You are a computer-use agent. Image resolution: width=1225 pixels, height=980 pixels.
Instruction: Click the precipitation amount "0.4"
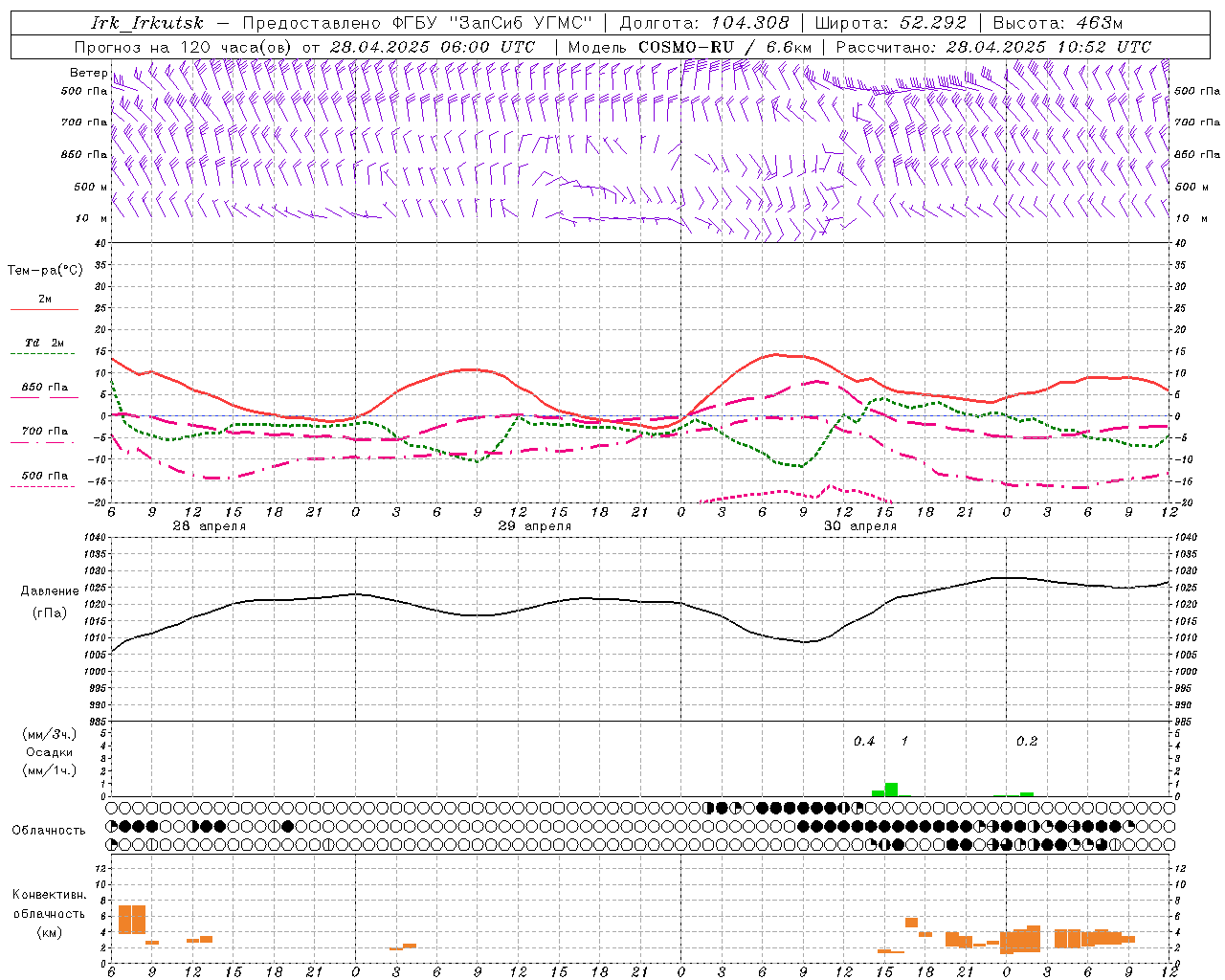(x=864, y=742)
